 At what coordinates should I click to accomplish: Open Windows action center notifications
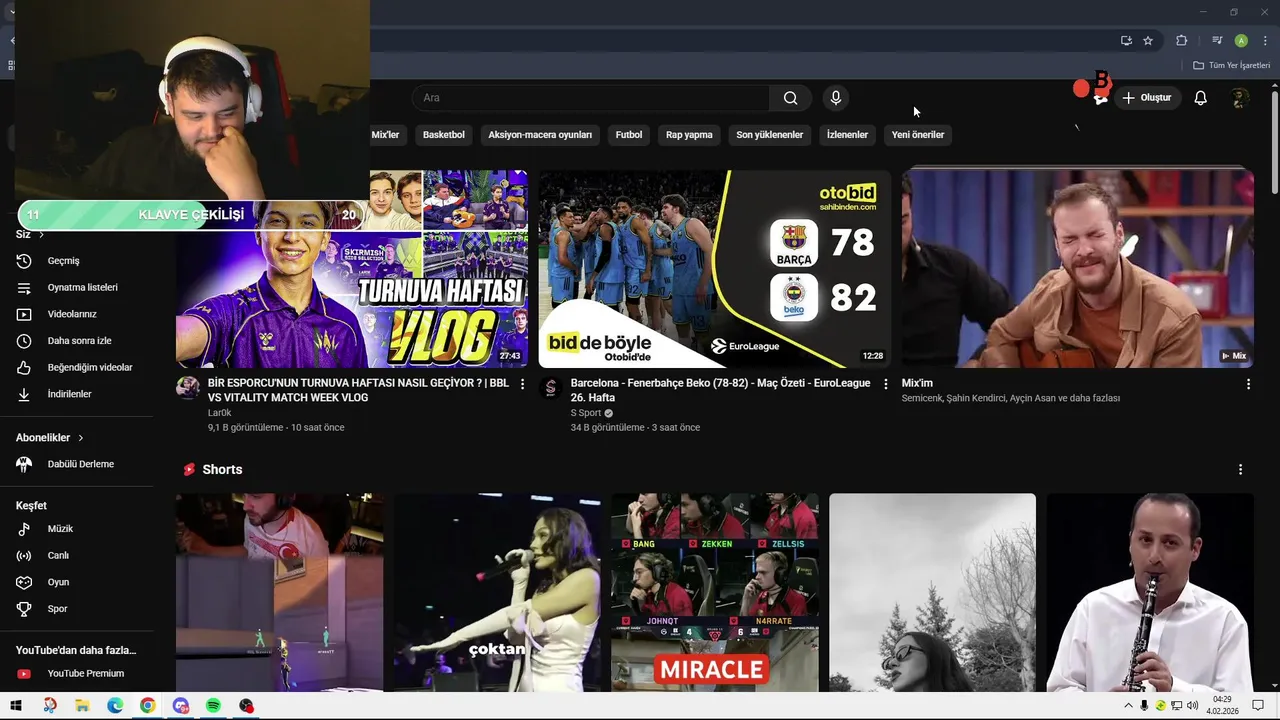point(1258,706)
